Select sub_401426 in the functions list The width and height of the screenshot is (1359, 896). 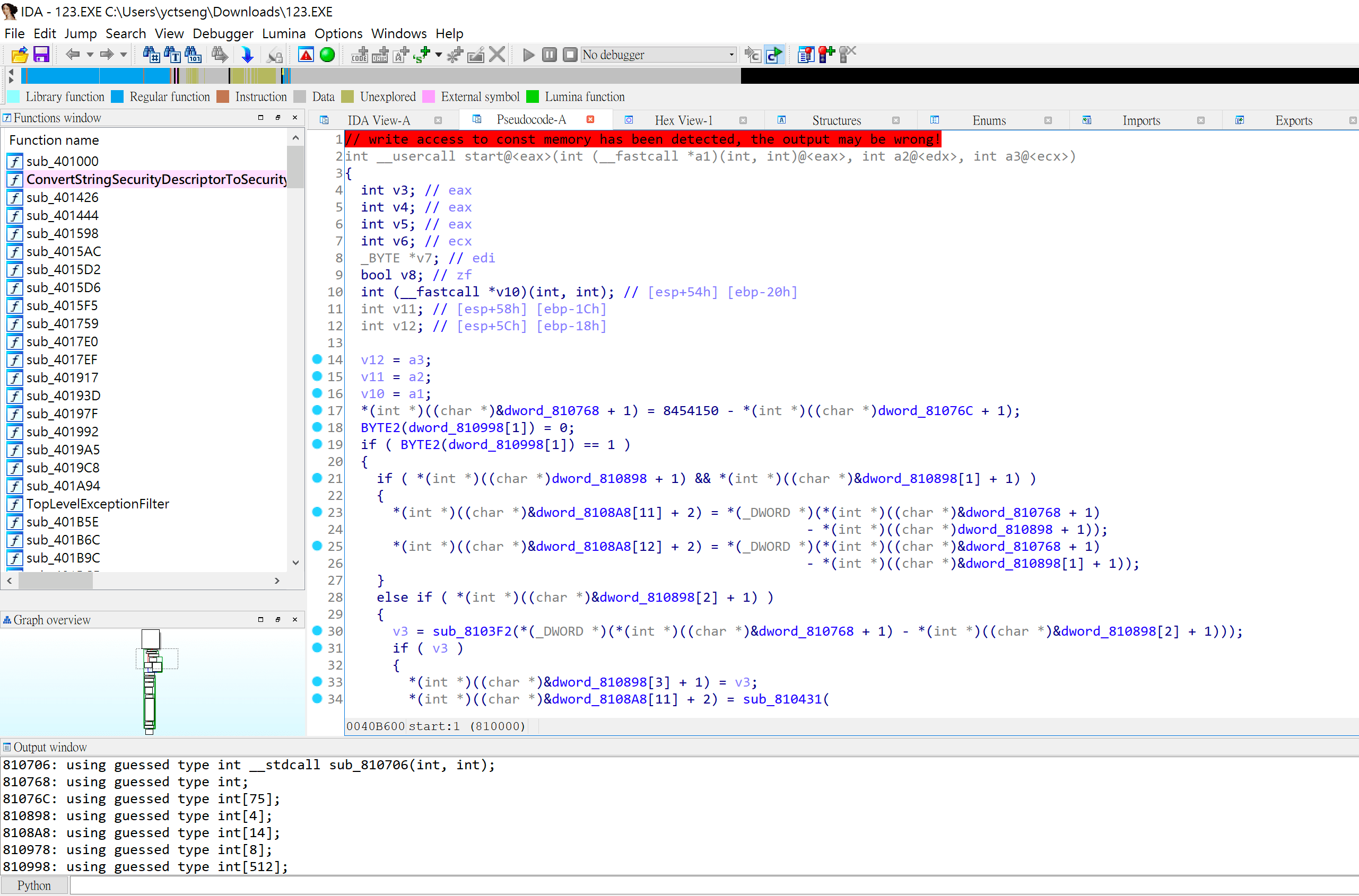(x=62, y=197)
